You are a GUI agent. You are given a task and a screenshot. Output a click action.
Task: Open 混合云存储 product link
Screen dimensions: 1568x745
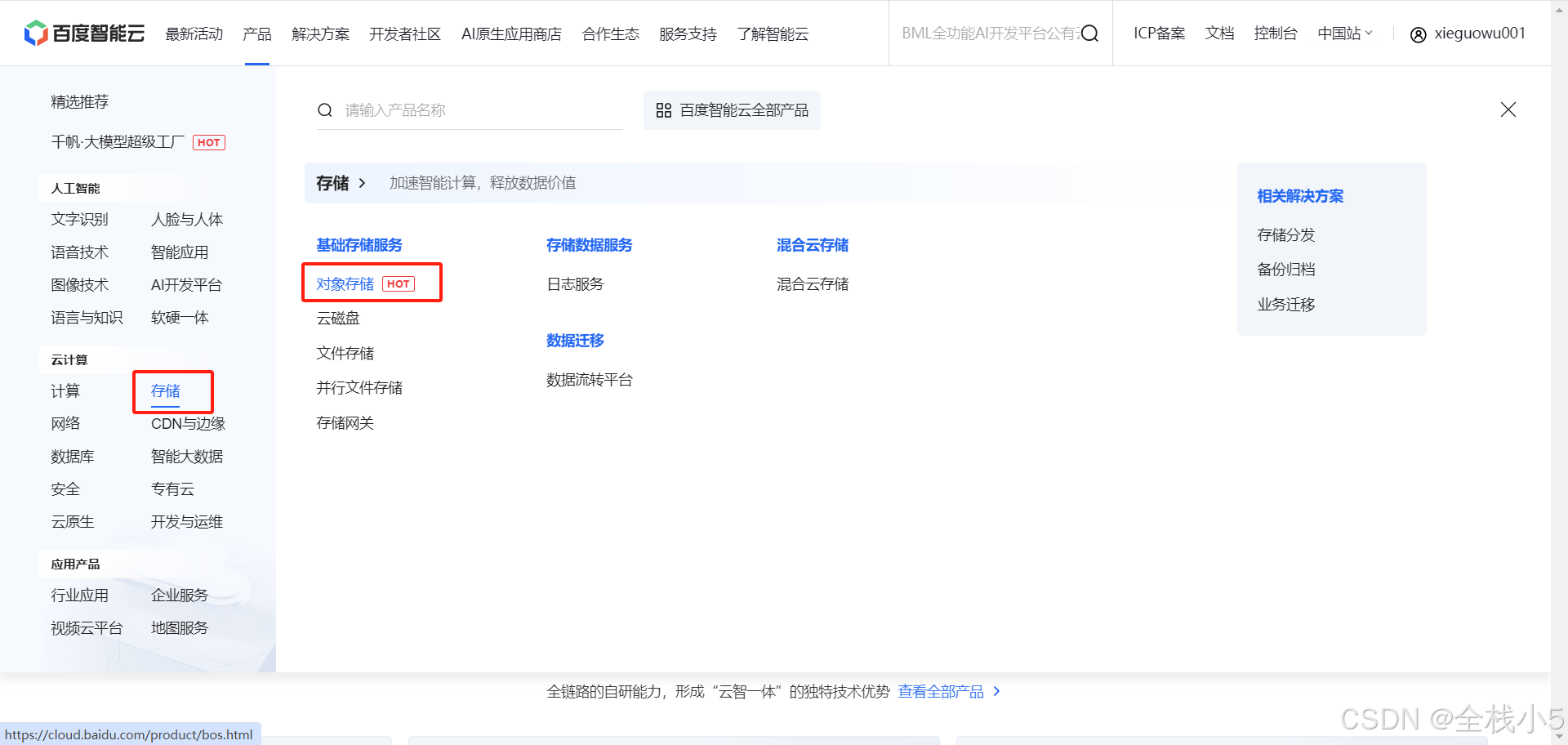(x=813, y=284)
